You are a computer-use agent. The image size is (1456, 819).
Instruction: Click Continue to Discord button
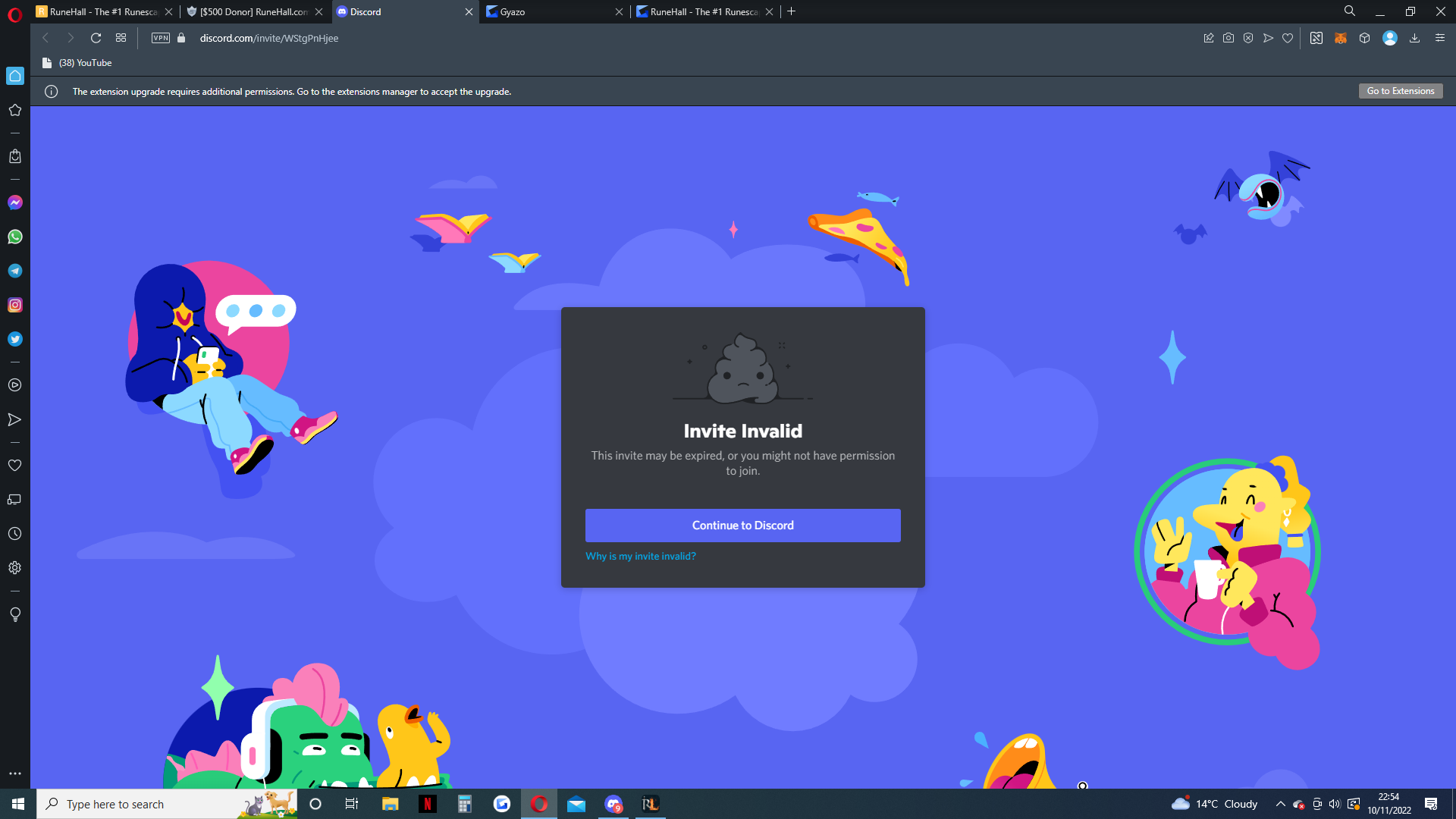[x=742, y=526]
